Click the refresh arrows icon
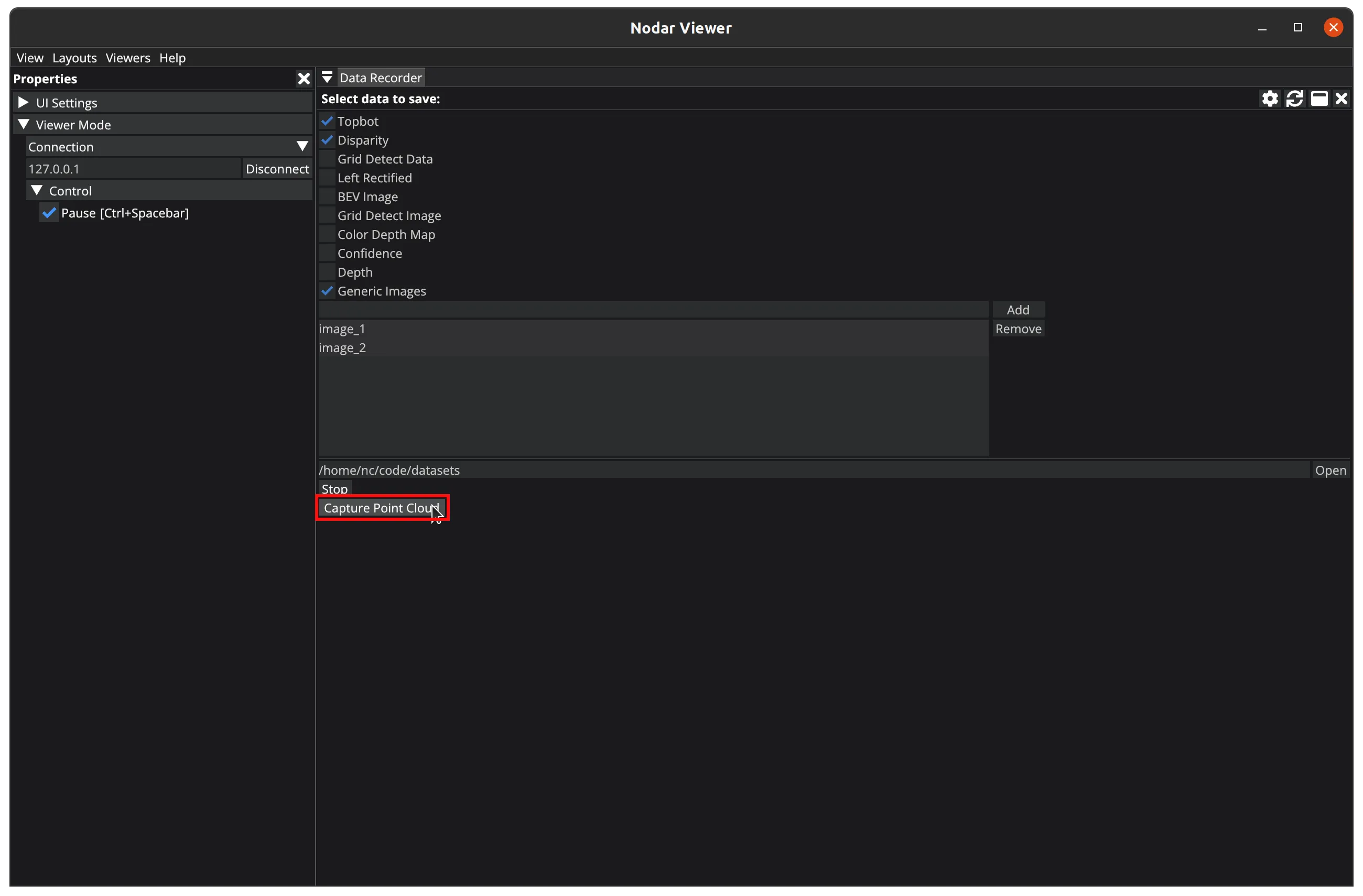Viewport: 1363px width, 896px height. (x=1294, y=99)
